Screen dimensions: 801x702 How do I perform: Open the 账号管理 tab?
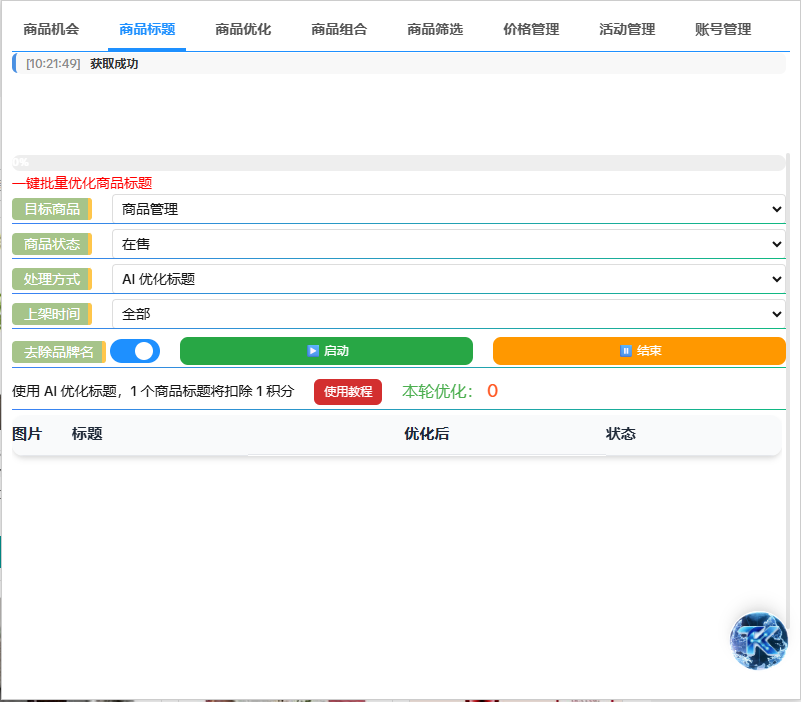[x=723, y=30]
